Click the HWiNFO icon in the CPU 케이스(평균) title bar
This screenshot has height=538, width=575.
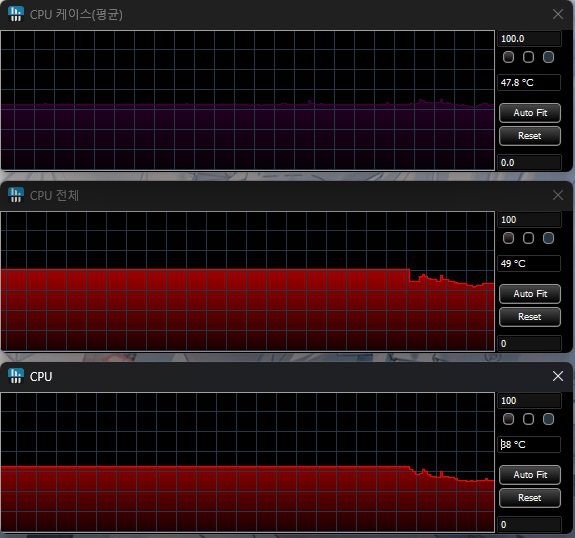tap(16, 14)
